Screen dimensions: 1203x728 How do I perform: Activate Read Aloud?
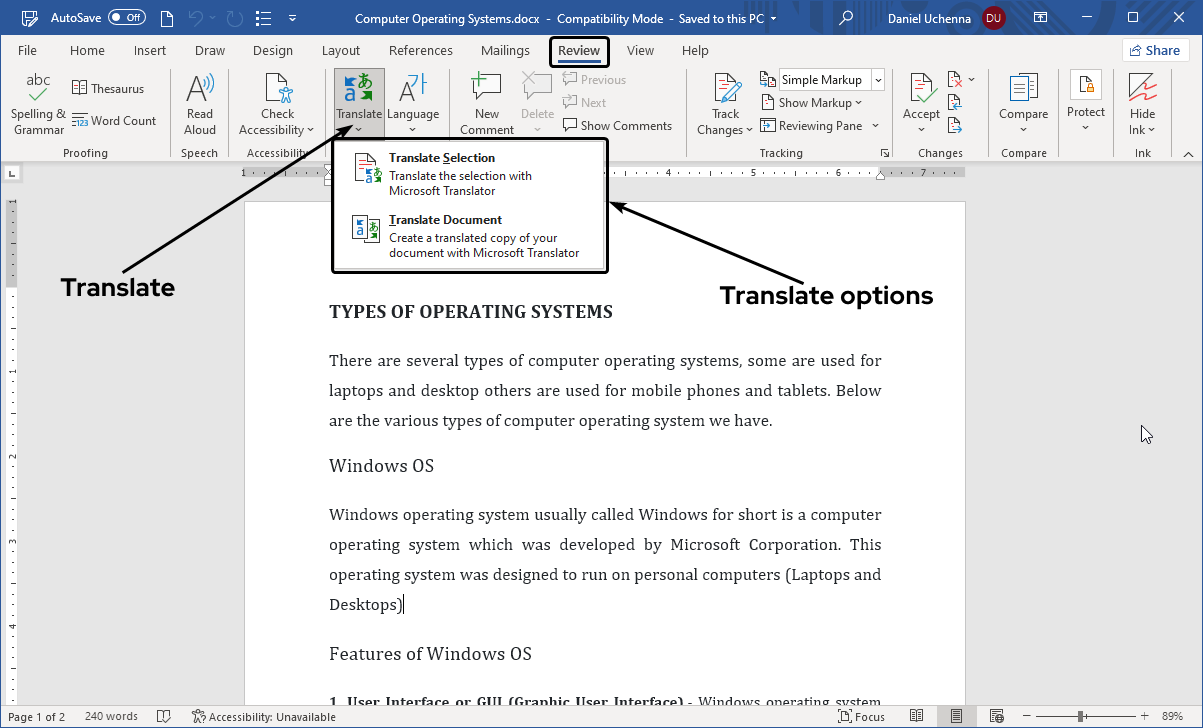199,100
